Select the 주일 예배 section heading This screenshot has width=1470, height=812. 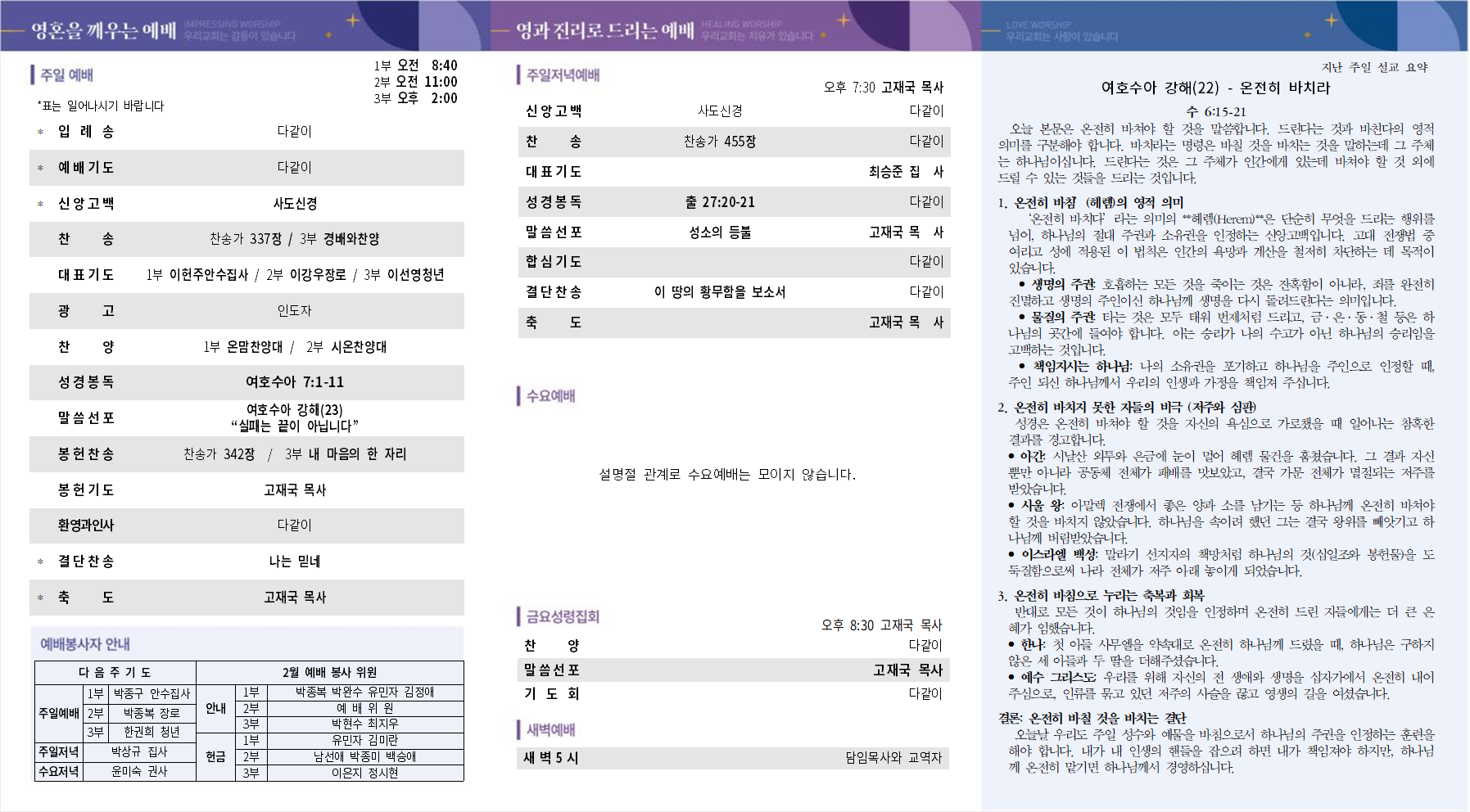tap(66, 75)
